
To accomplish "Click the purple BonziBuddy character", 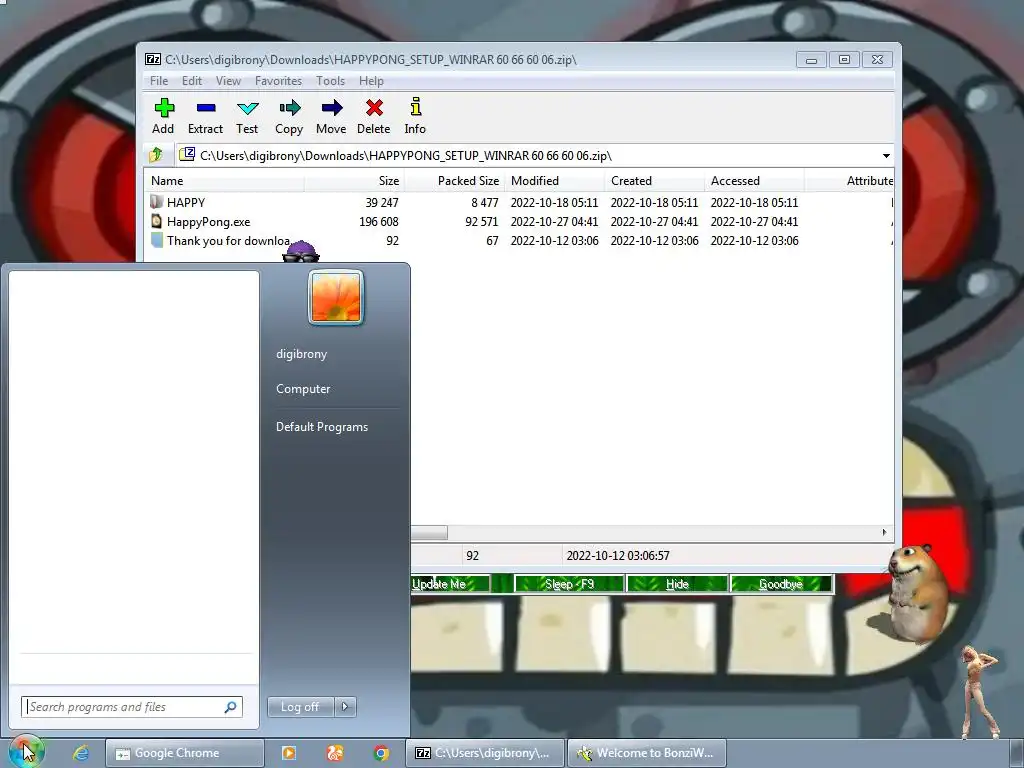I will point(300,251).
